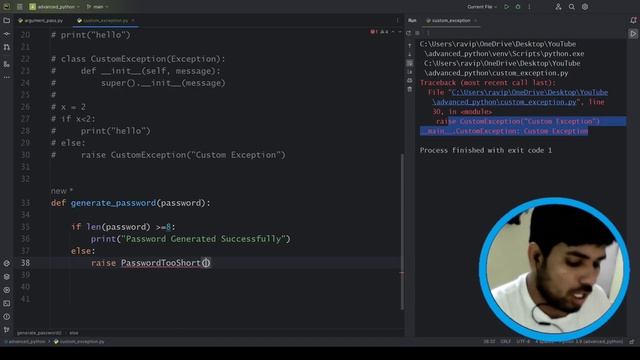Start debugging the current file
640x360 pixels.
(518, 7)
